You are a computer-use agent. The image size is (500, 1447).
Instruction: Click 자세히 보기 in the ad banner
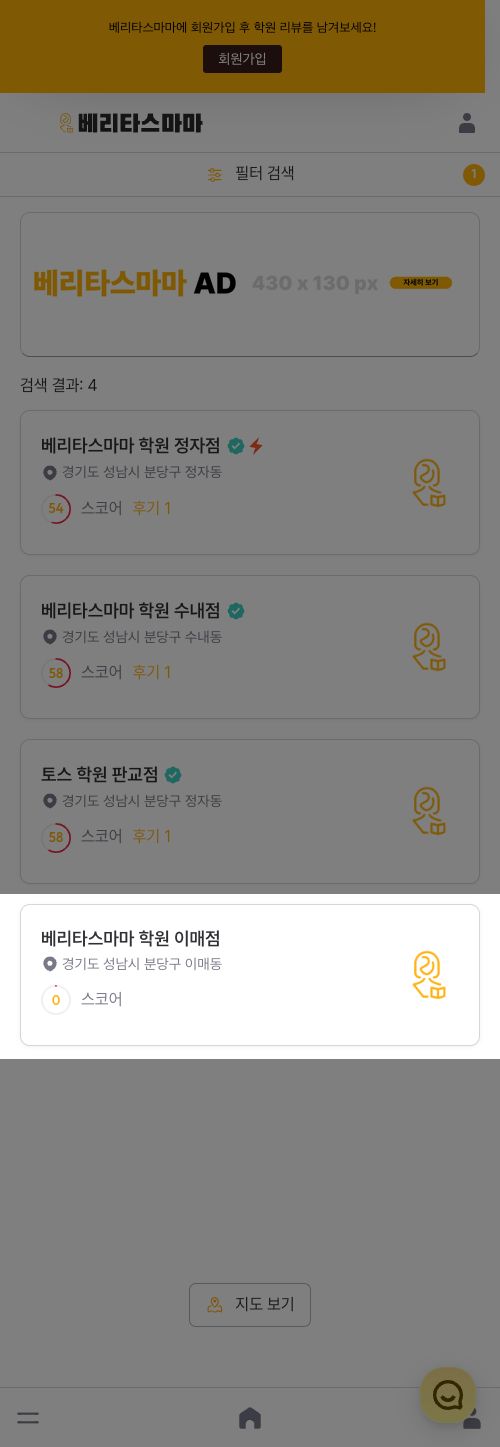click(x=421, y=283)
